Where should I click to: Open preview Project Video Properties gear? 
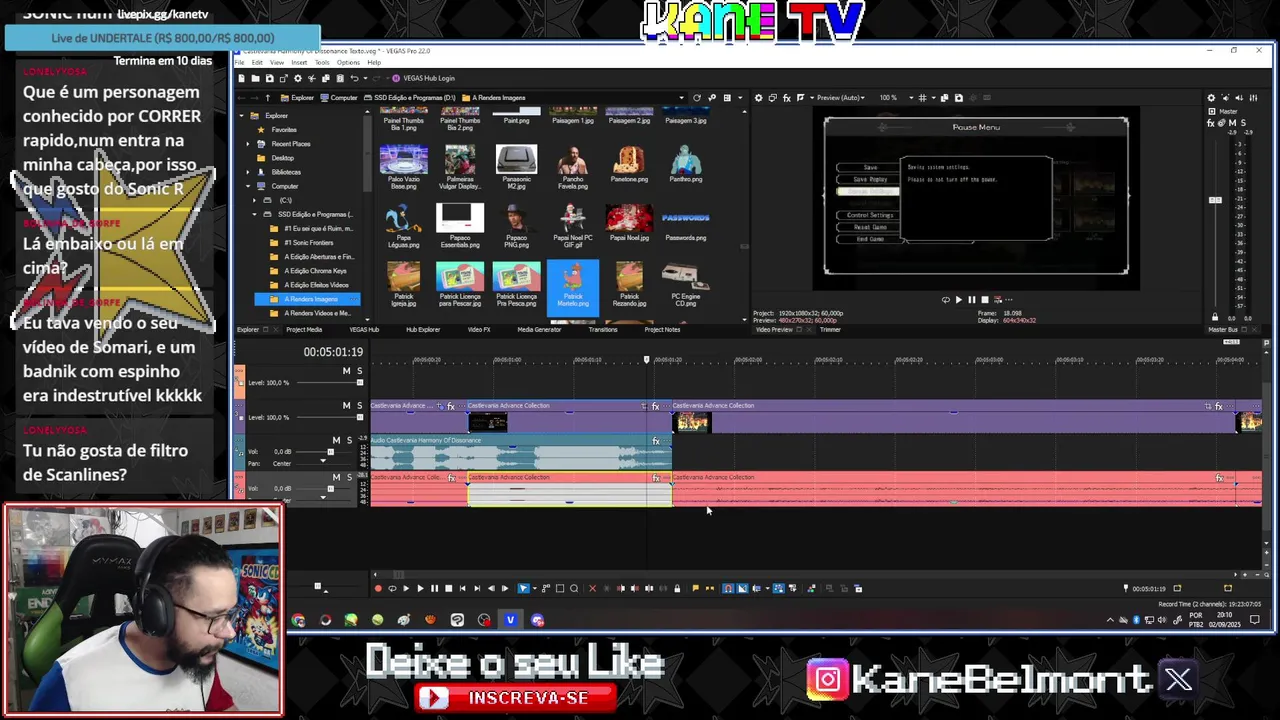[x=759, y=98]
